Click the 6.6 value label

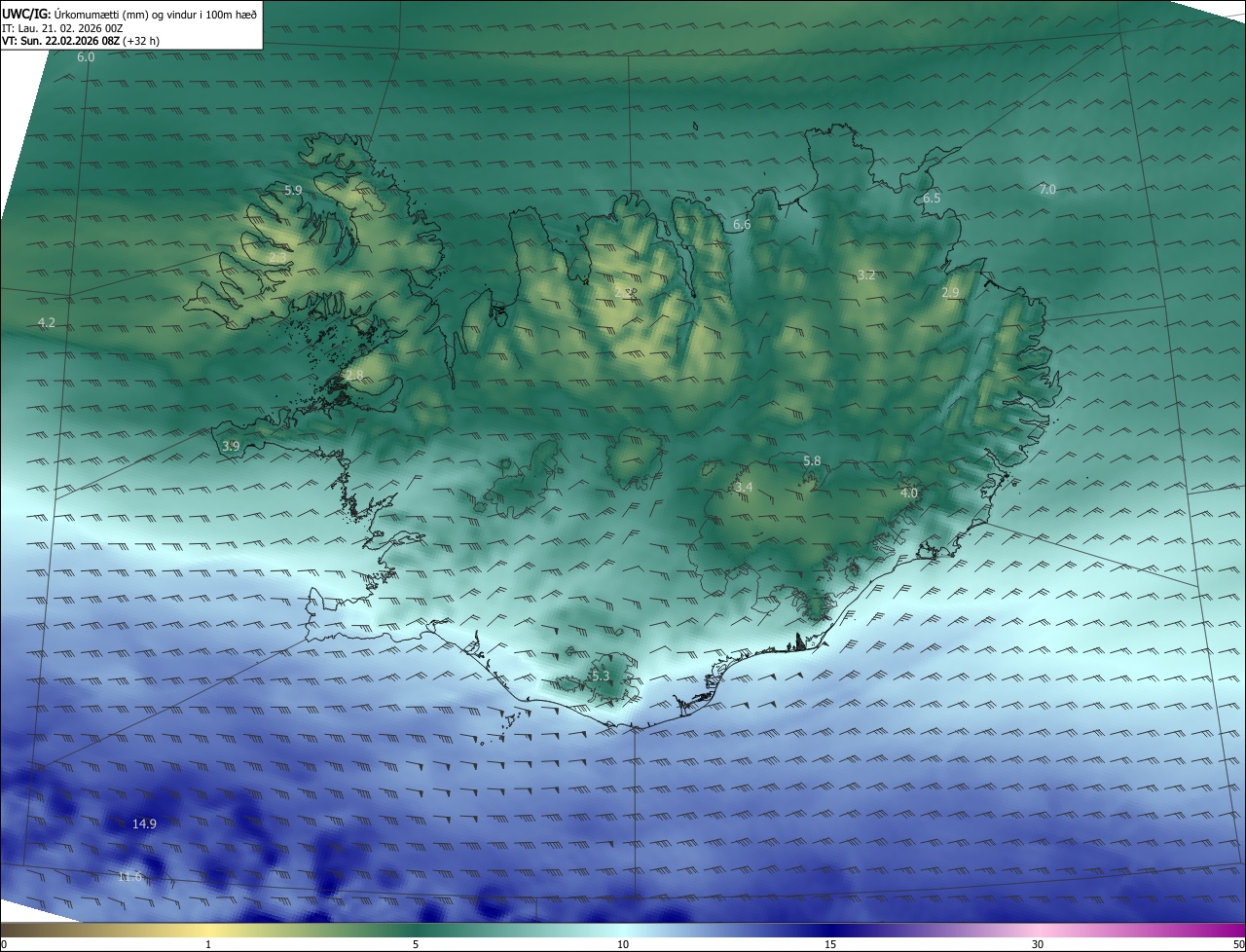(742, 225)
